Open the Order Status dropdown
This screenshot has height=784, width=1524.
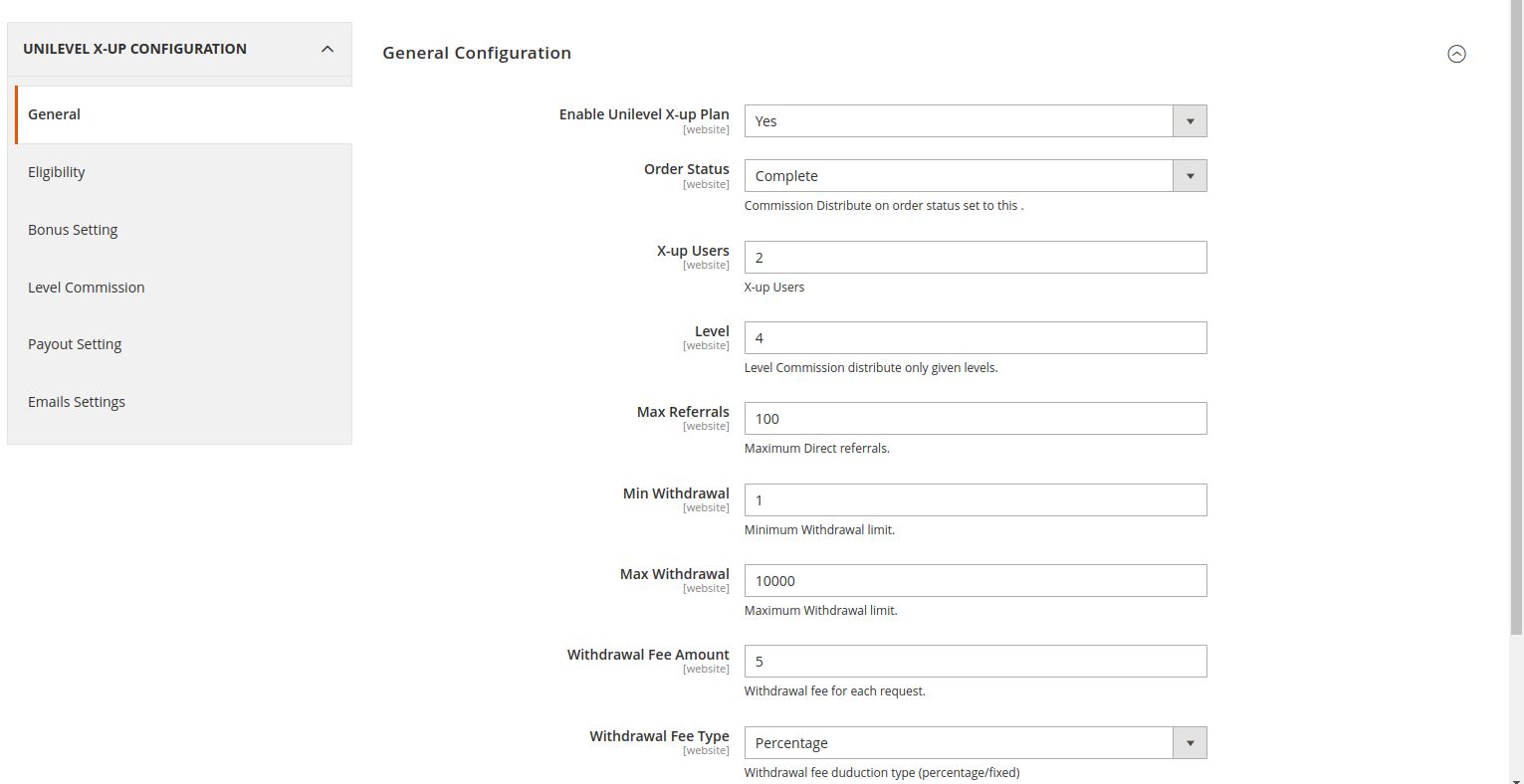point(975,176)
